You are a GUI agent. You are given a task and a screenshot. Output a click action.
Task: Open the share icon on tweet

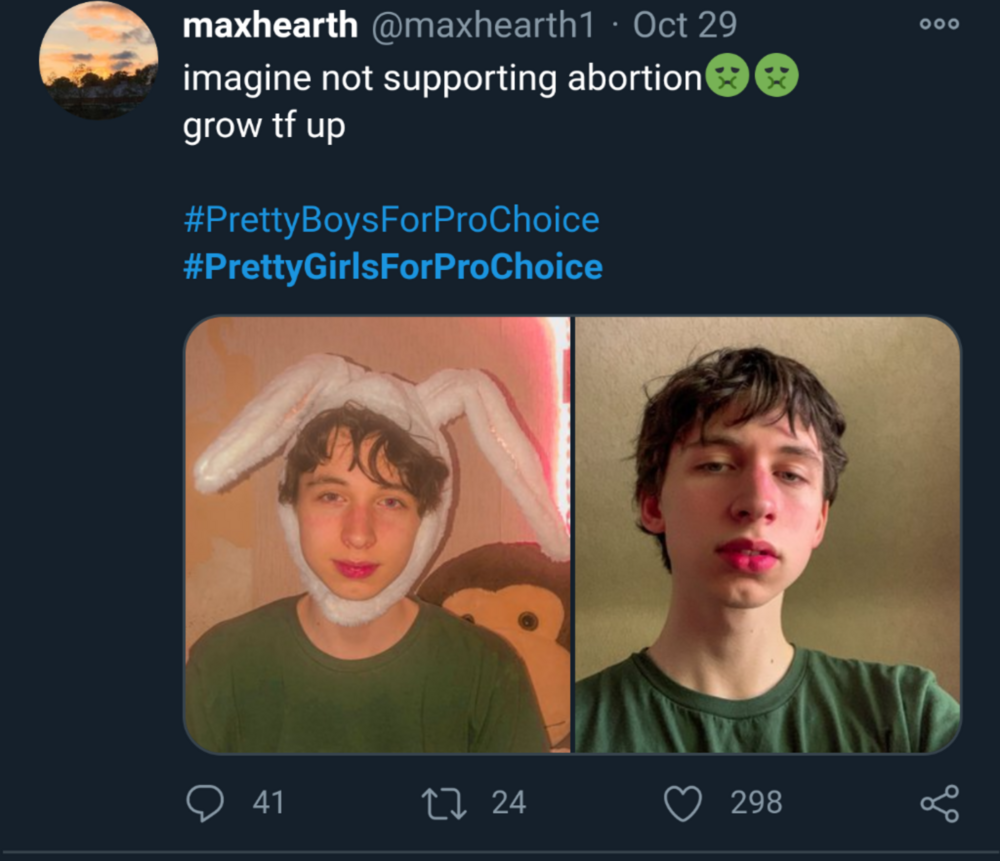pyautogui.click(x=939, y=804)
